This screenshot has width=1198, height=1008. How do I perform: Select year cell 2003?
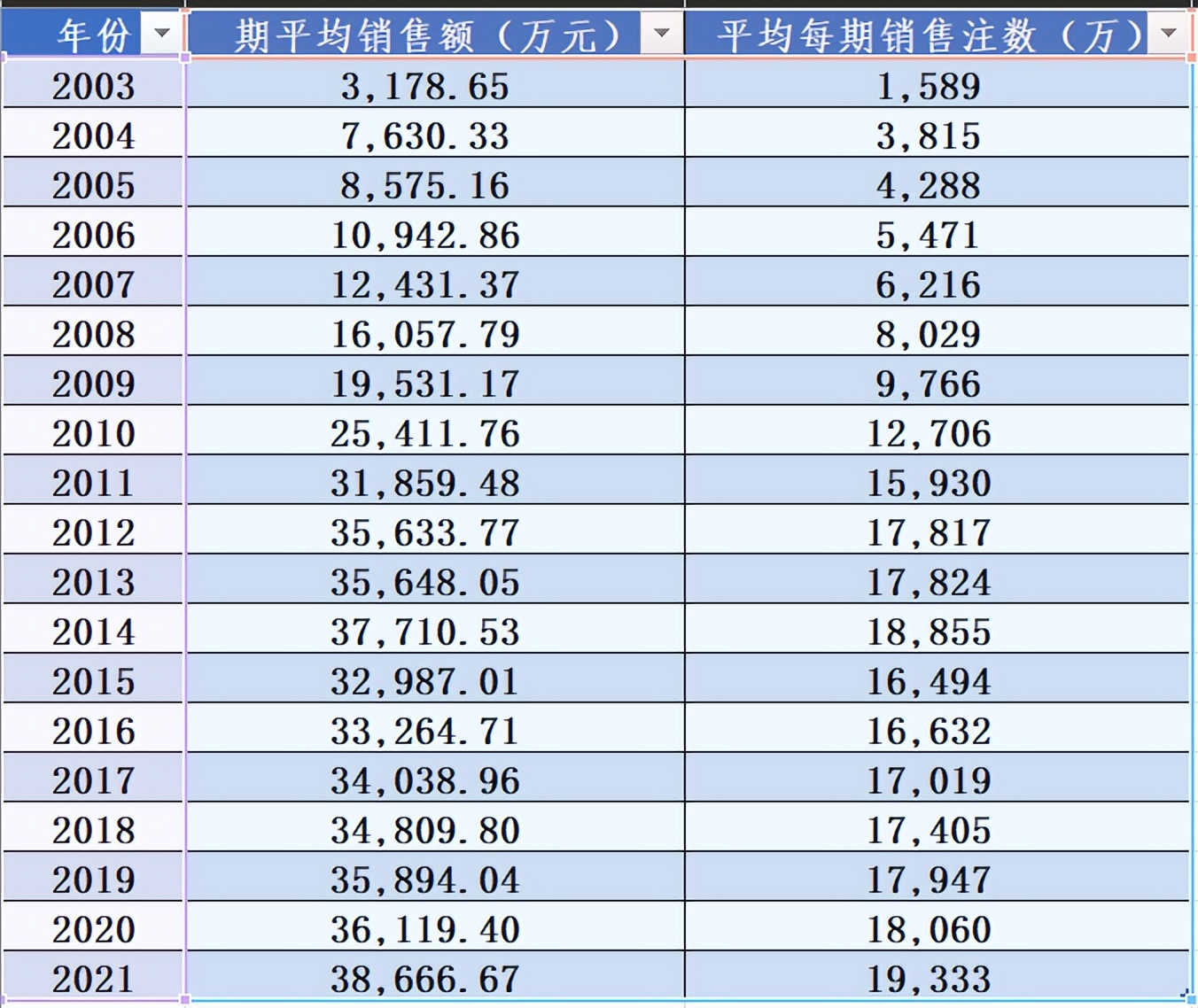point(93,85)
